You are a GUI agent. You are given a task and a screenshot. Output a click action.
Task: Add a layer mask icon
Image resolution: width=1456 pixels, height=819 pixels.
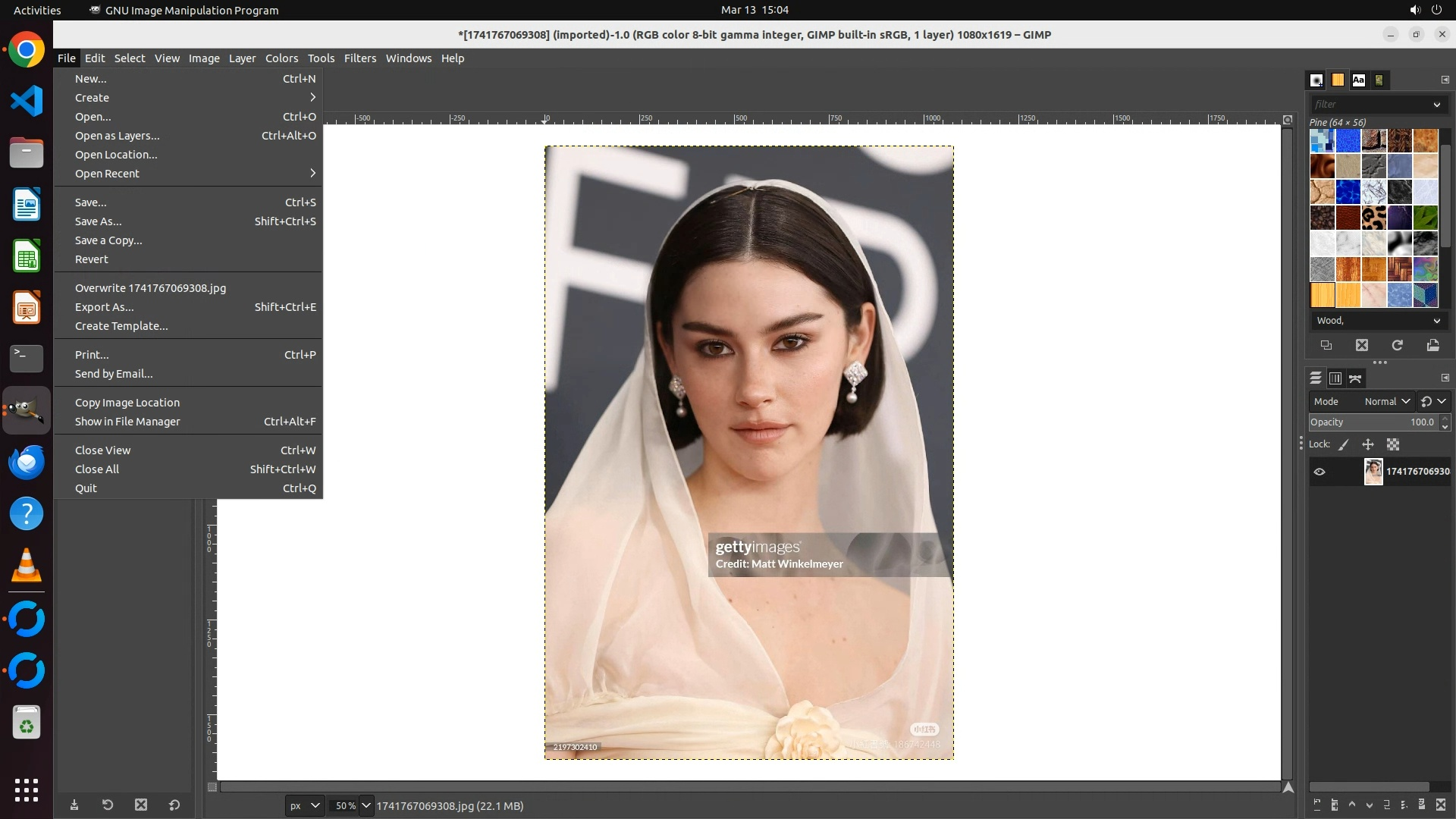1422,805
